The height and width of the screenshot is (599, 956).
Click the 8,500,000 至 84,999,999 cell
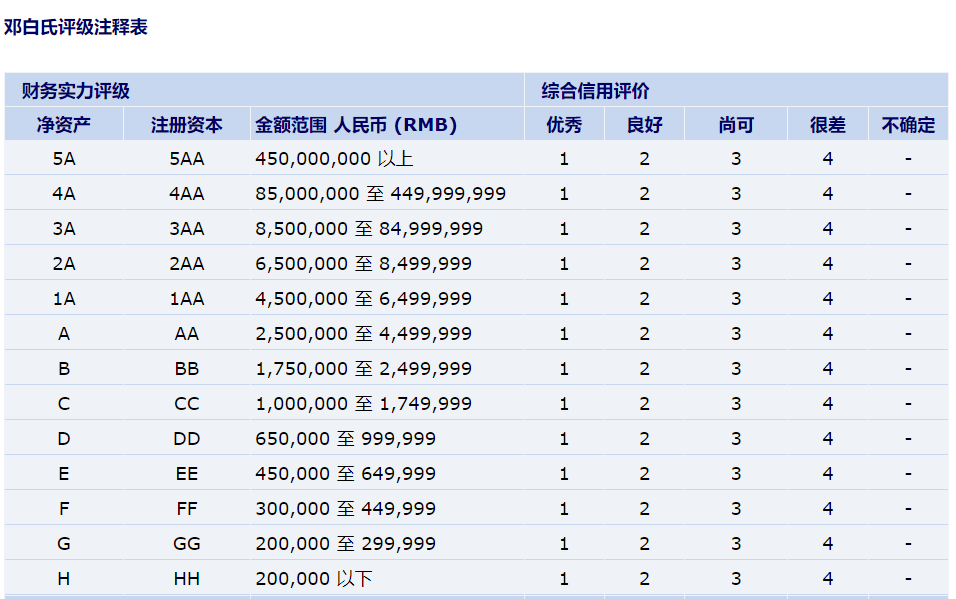click(387, 228)
